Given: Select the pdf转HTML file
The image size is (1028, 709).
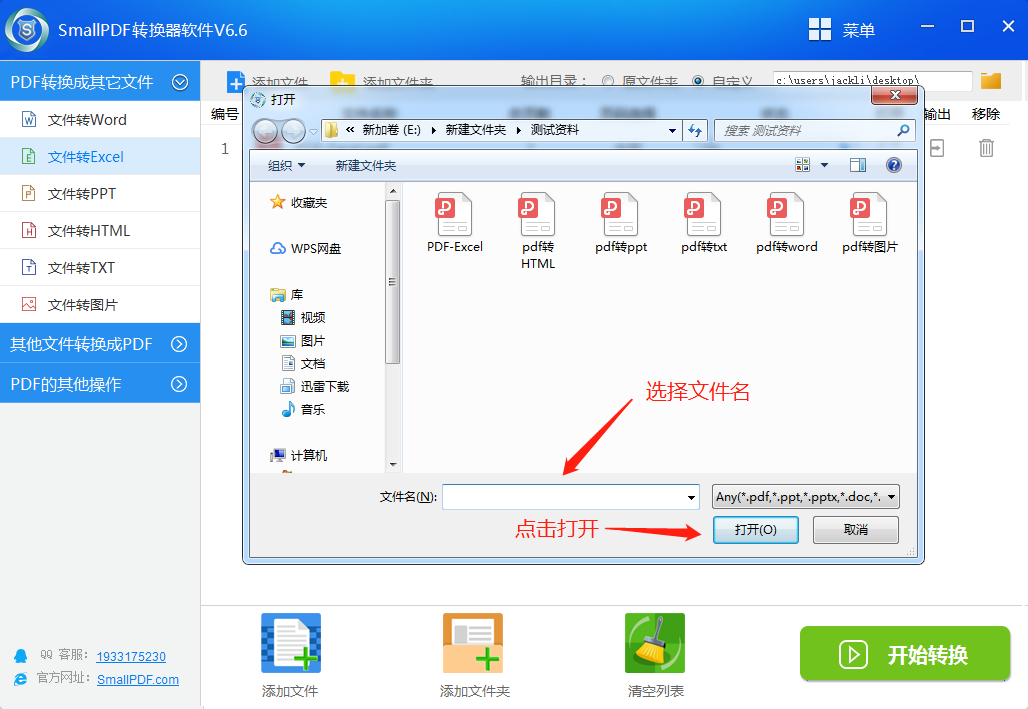Looking at the screenshot, I should [x=537, y=214].
